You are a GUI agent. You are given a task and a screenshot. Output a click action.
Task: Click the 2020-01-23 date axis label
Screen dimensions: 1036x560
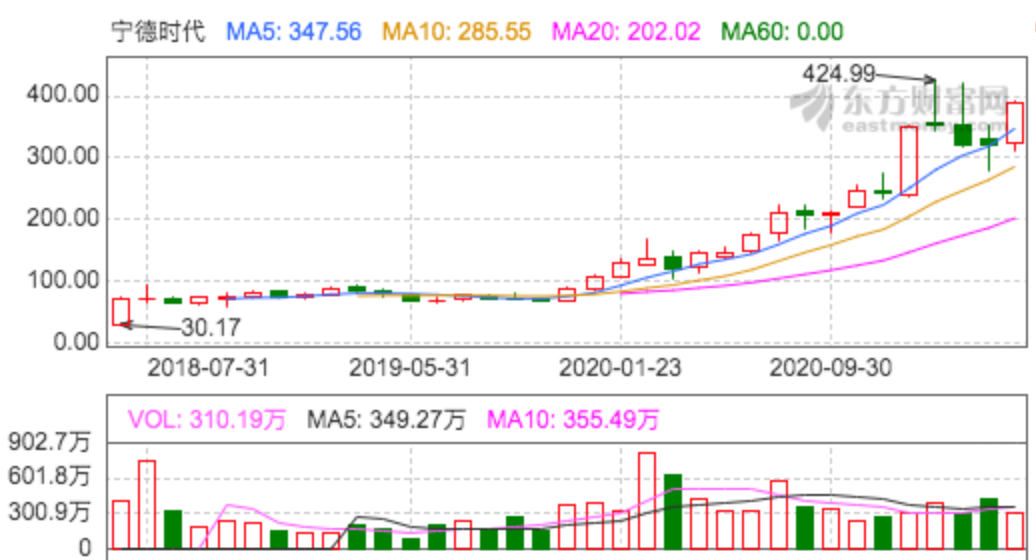coord(620,368)
